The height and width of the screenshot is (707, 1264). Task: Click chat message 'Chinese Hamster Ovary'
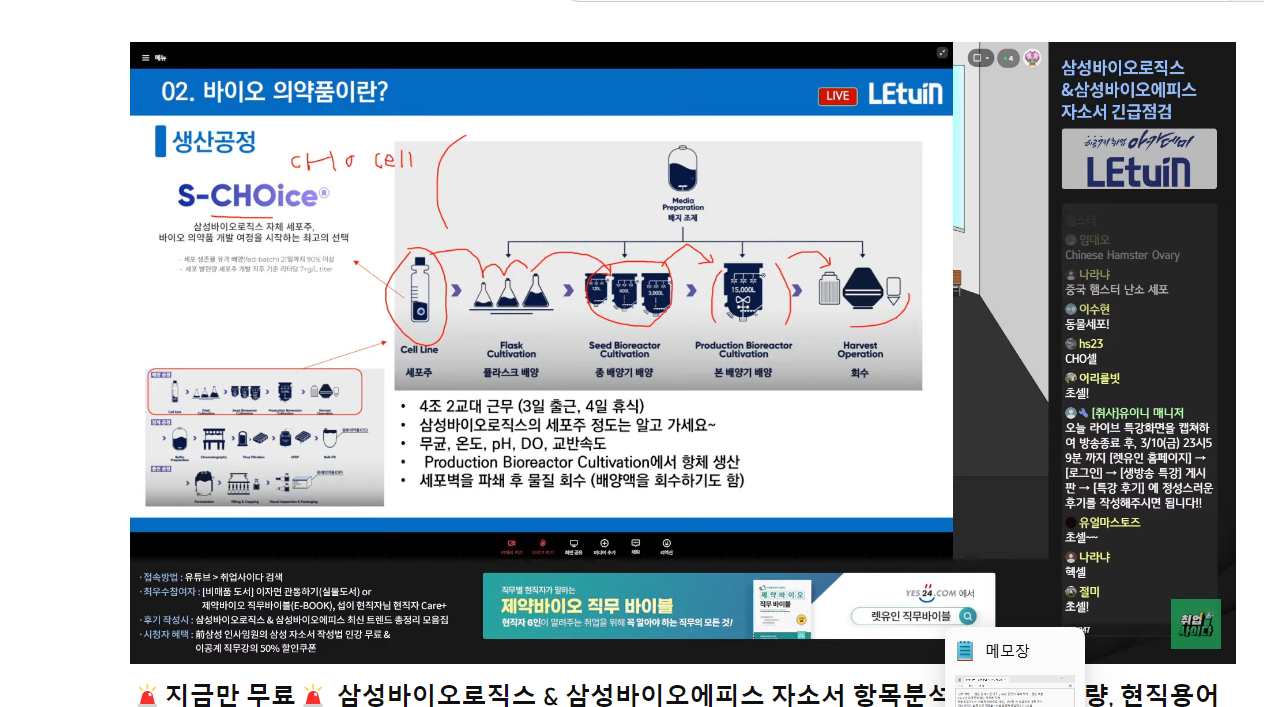click(x=1122, y=255)
